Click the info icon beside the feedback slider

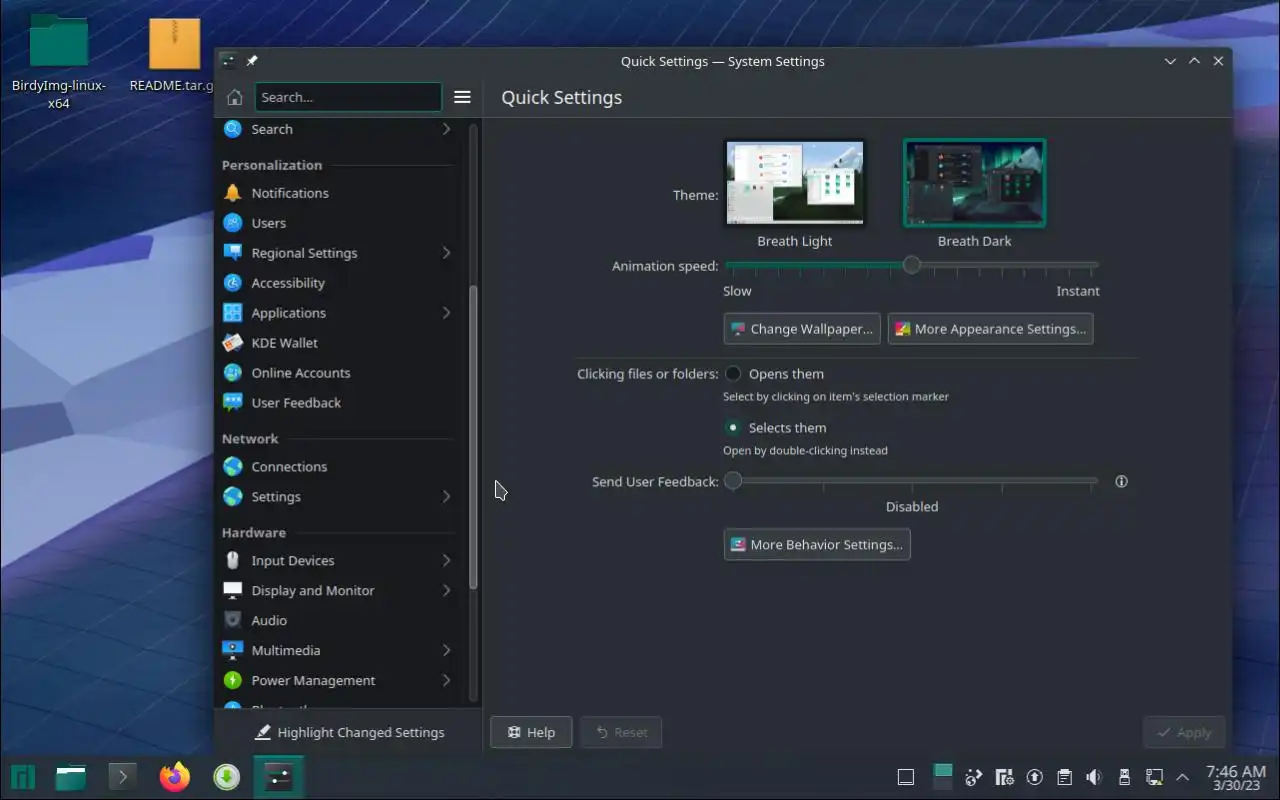pyautogui.click(x=1121, y=481)
